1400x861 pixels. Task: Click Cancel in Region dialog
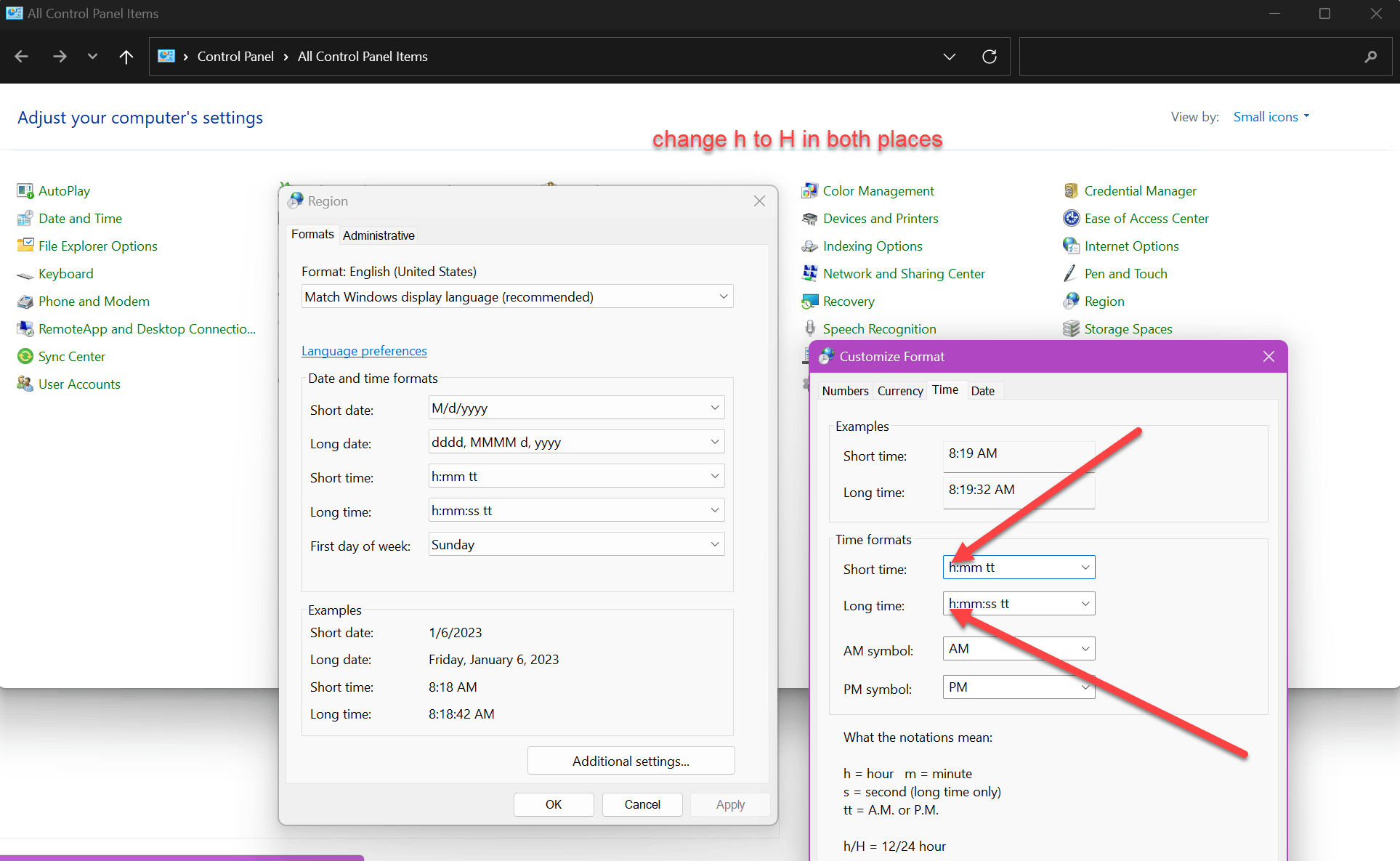pos(642,804)
